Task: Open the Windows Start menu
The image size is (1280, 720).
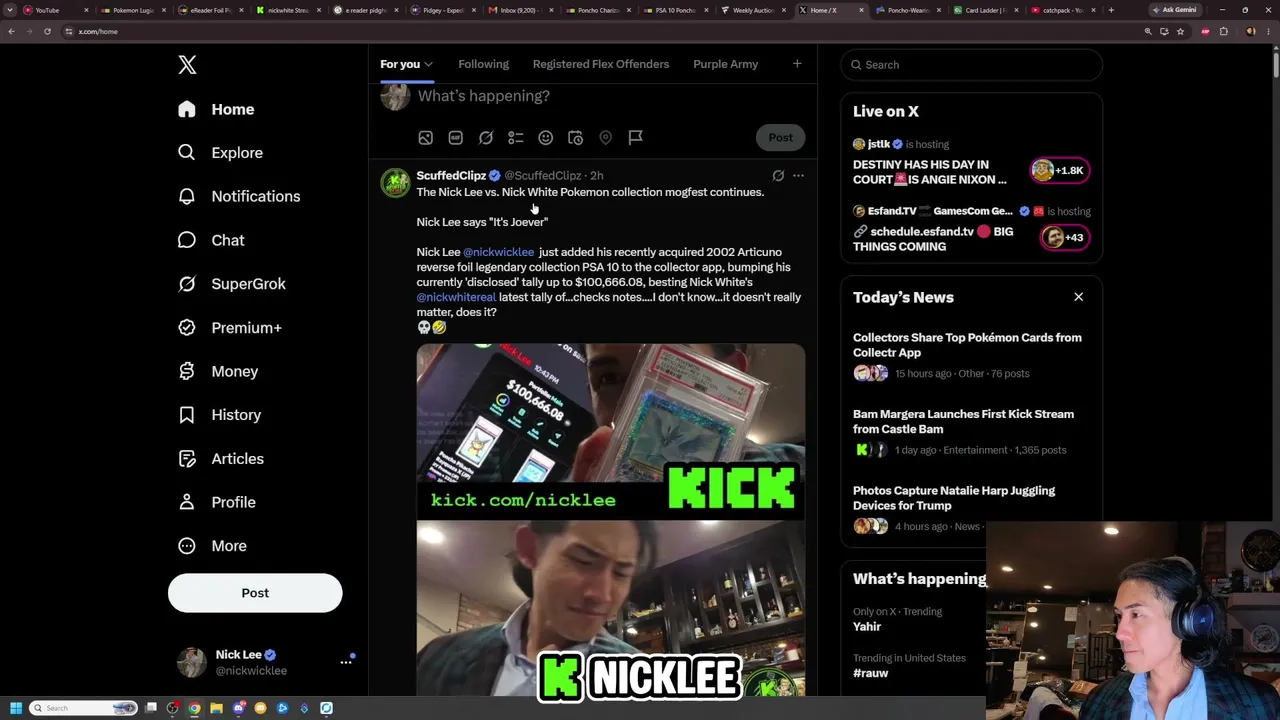Action: click(15, 708)
